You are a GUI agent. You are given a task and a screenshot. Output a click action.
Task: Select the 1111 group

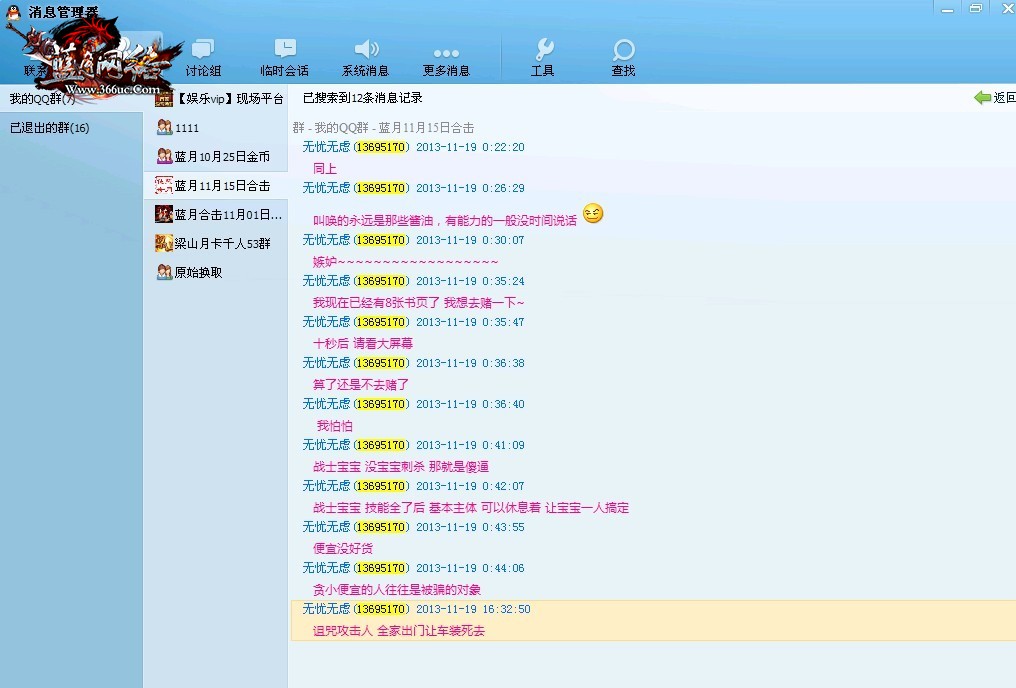click(x=186, y=128)
